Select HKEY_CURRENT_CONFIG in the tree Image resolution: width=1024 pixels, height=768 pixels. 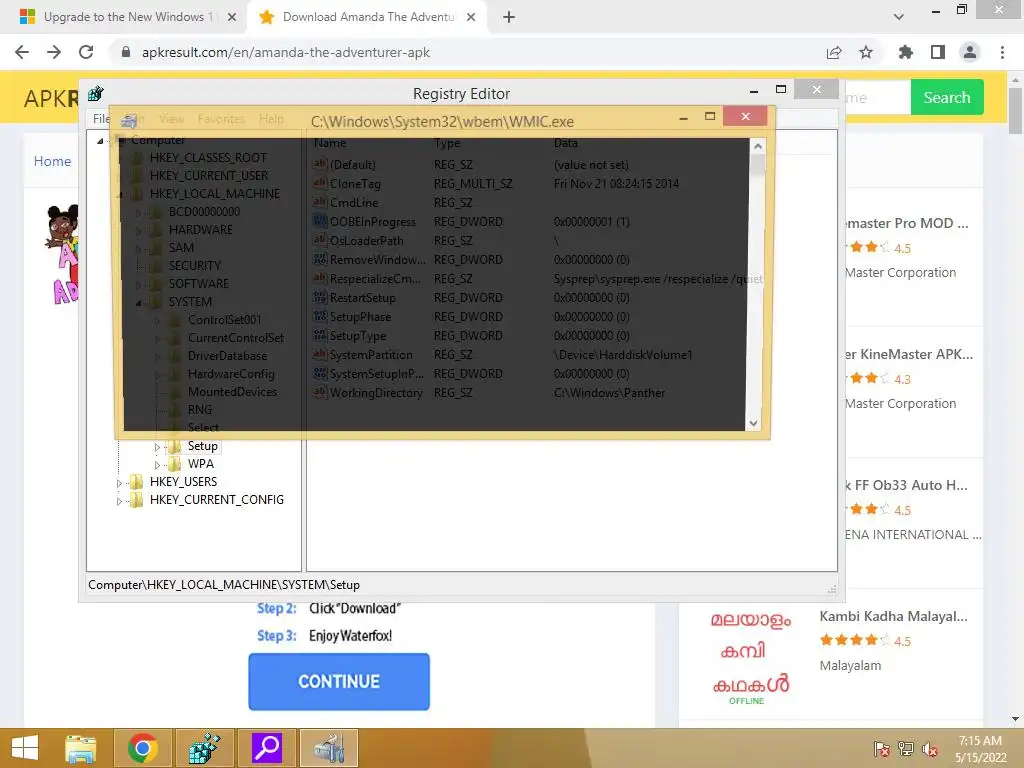click(217, 500)
